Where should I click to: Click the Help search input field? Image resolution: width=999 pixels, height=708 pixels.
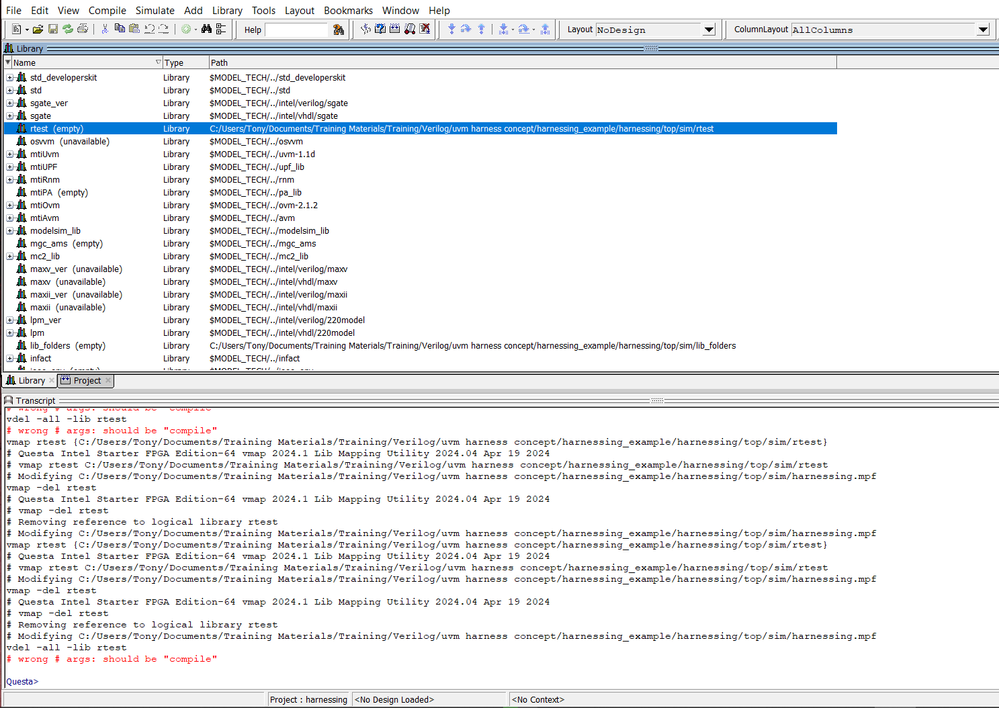point(296,30)
